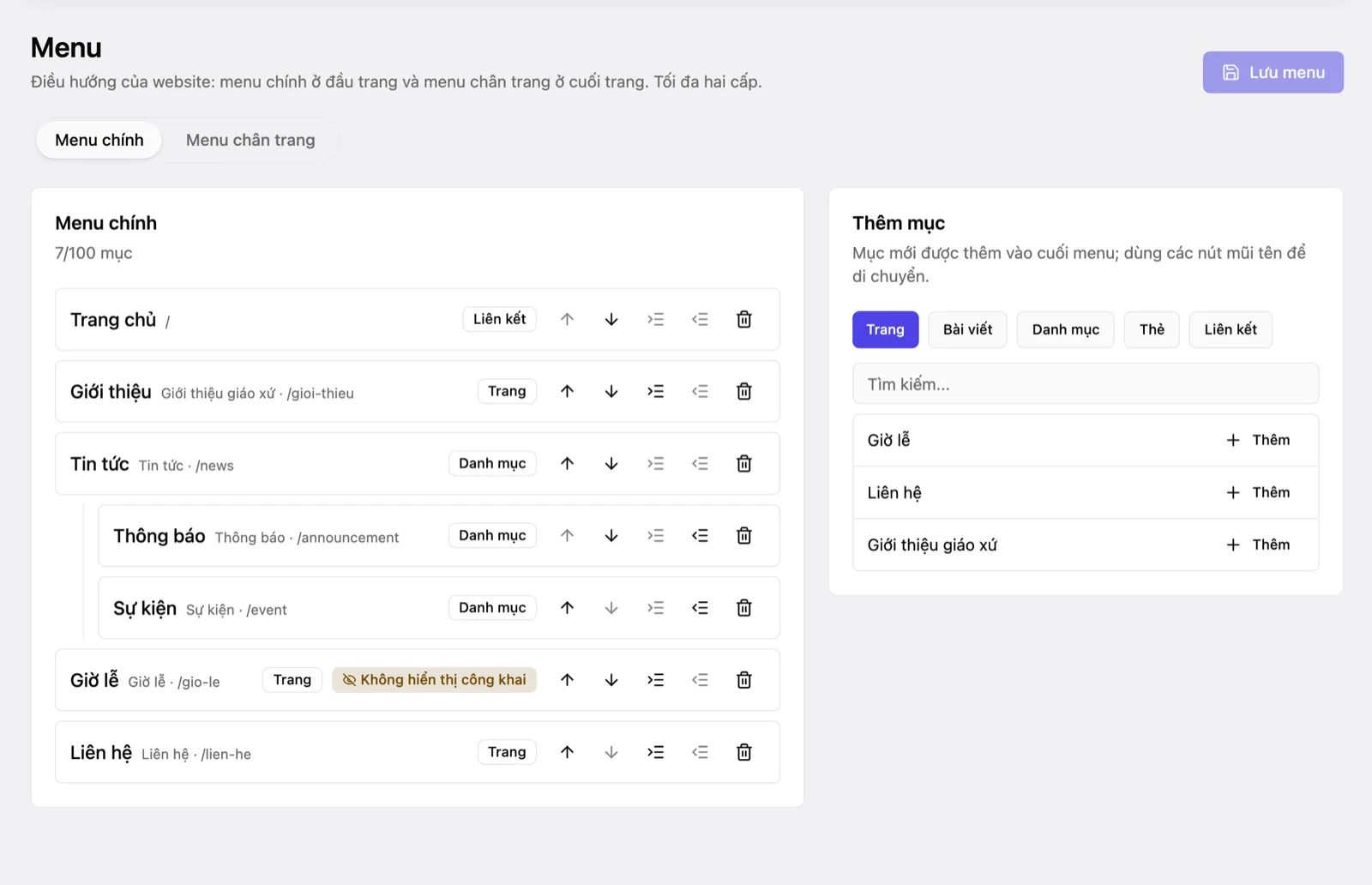Move Trang chủ down one position
The width and height of the screenshot is (1372, 885).
pyautogui.click(x=611, y=319)
